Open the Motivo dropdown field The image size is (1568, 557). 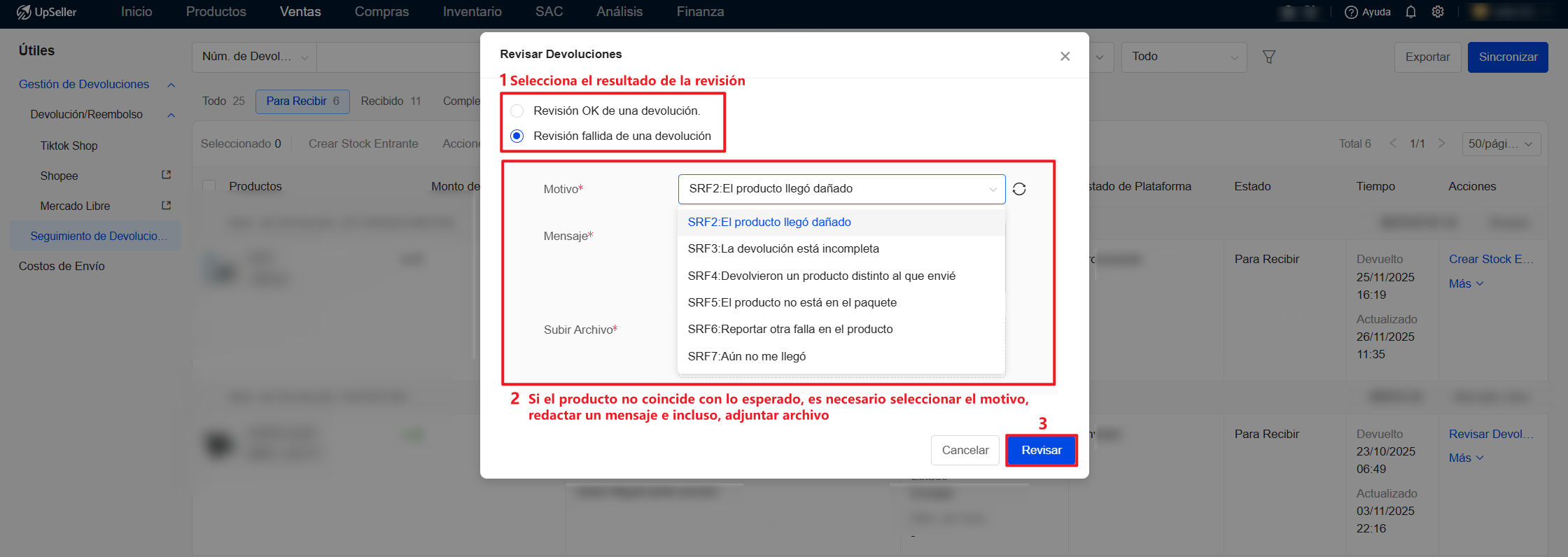tap(841, 189)
